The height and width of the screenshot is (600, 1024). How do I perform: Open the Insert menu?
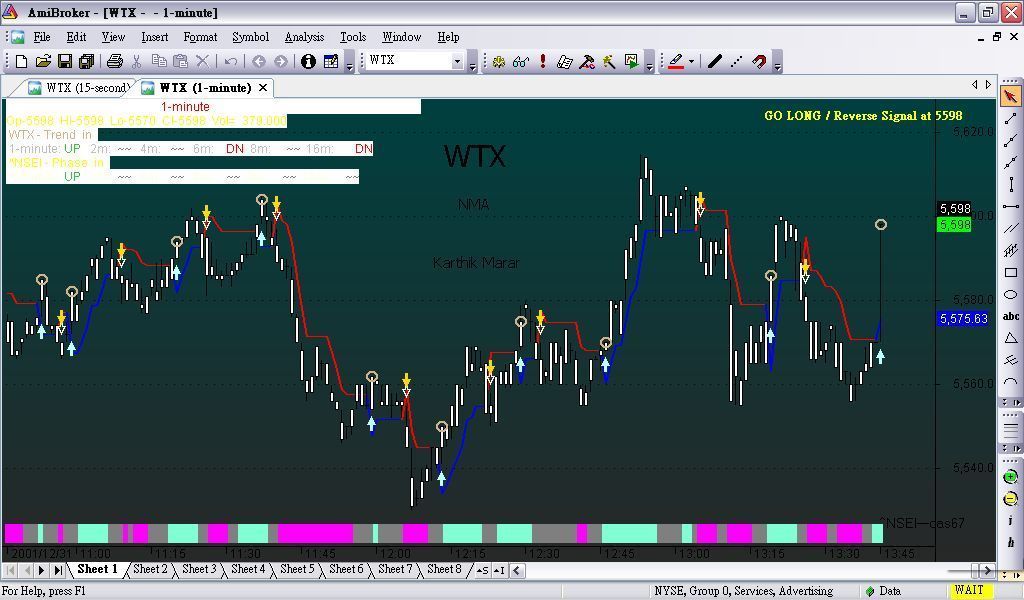tap(155, 37)
